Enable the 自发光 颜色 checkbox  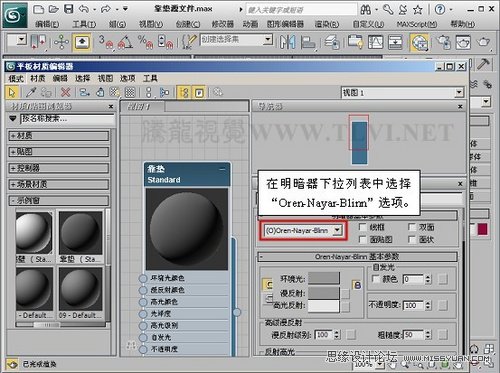[x=376, y=279]
